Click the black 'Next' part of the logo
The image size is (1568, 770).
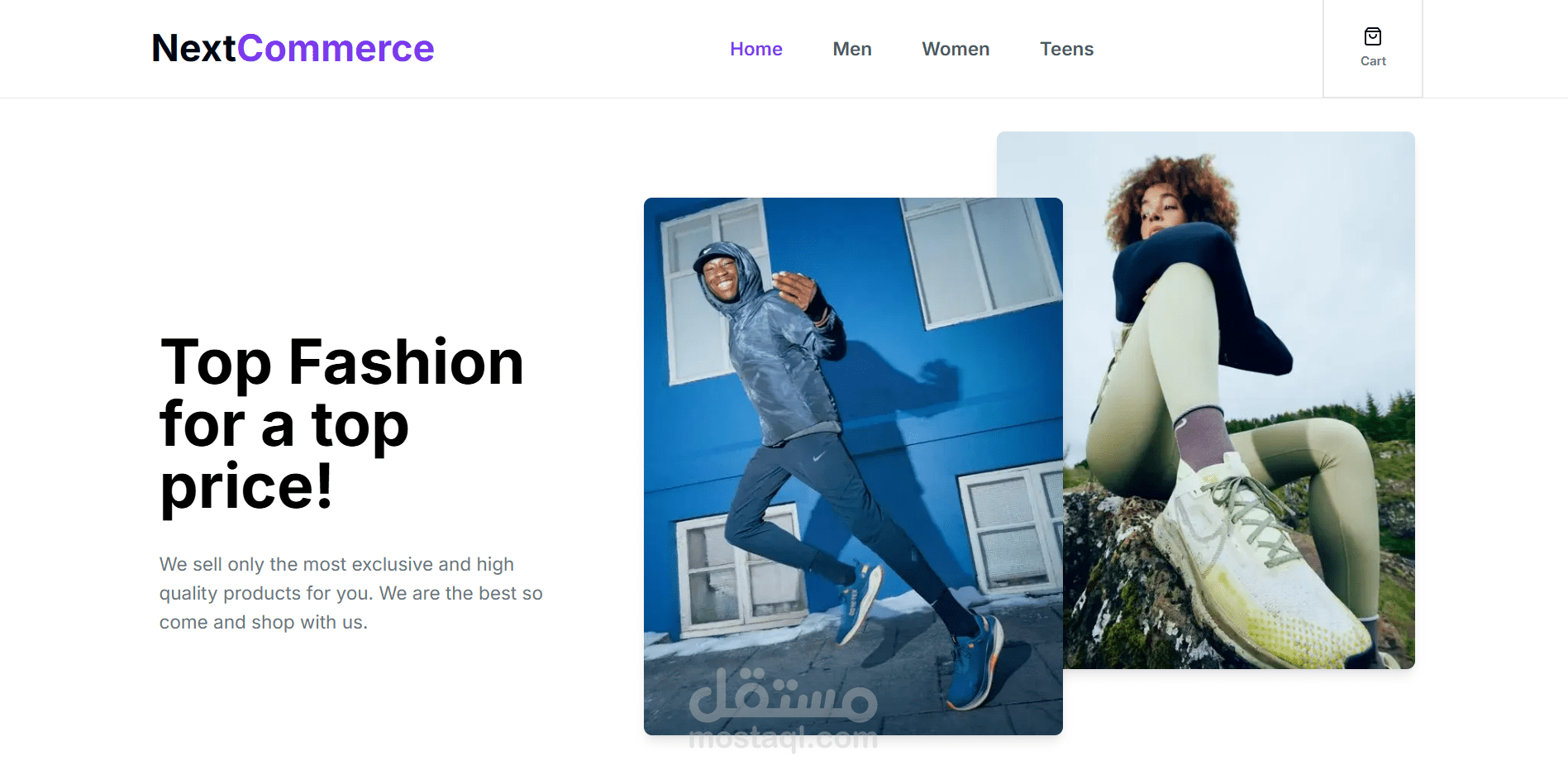pos(194,48)
